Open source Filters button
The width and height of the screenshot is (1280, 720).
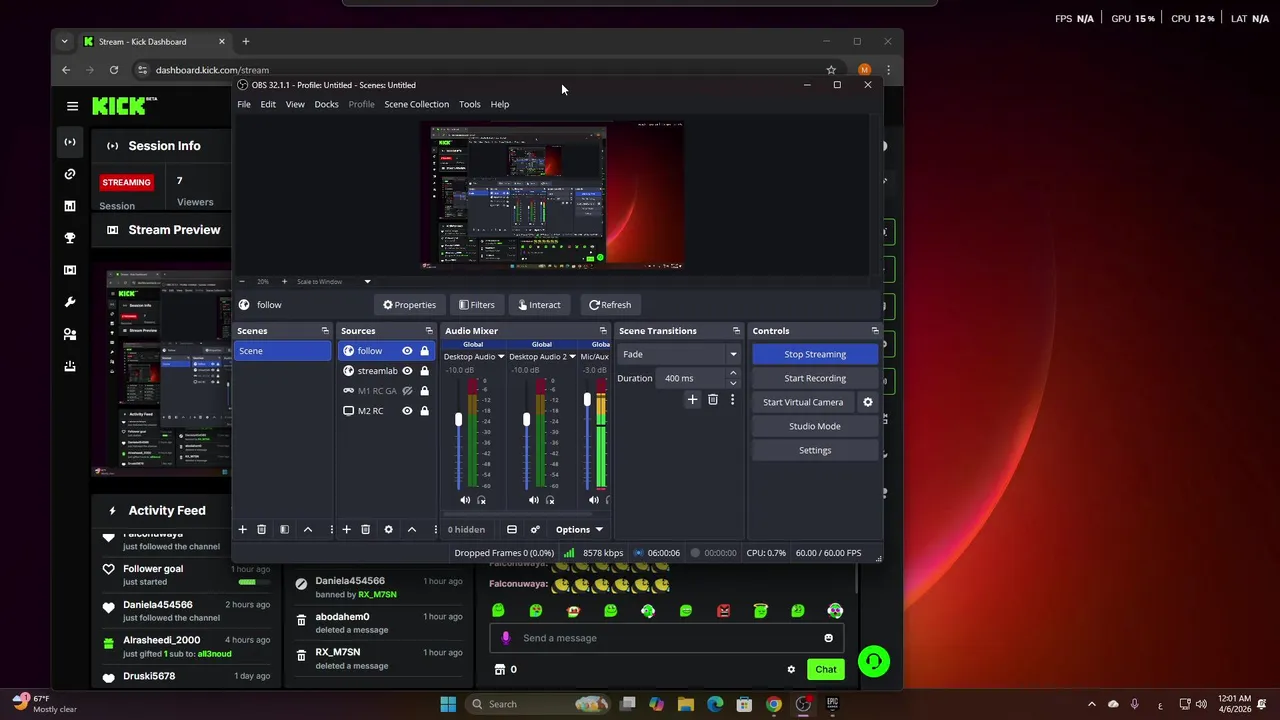click(477, 305)
